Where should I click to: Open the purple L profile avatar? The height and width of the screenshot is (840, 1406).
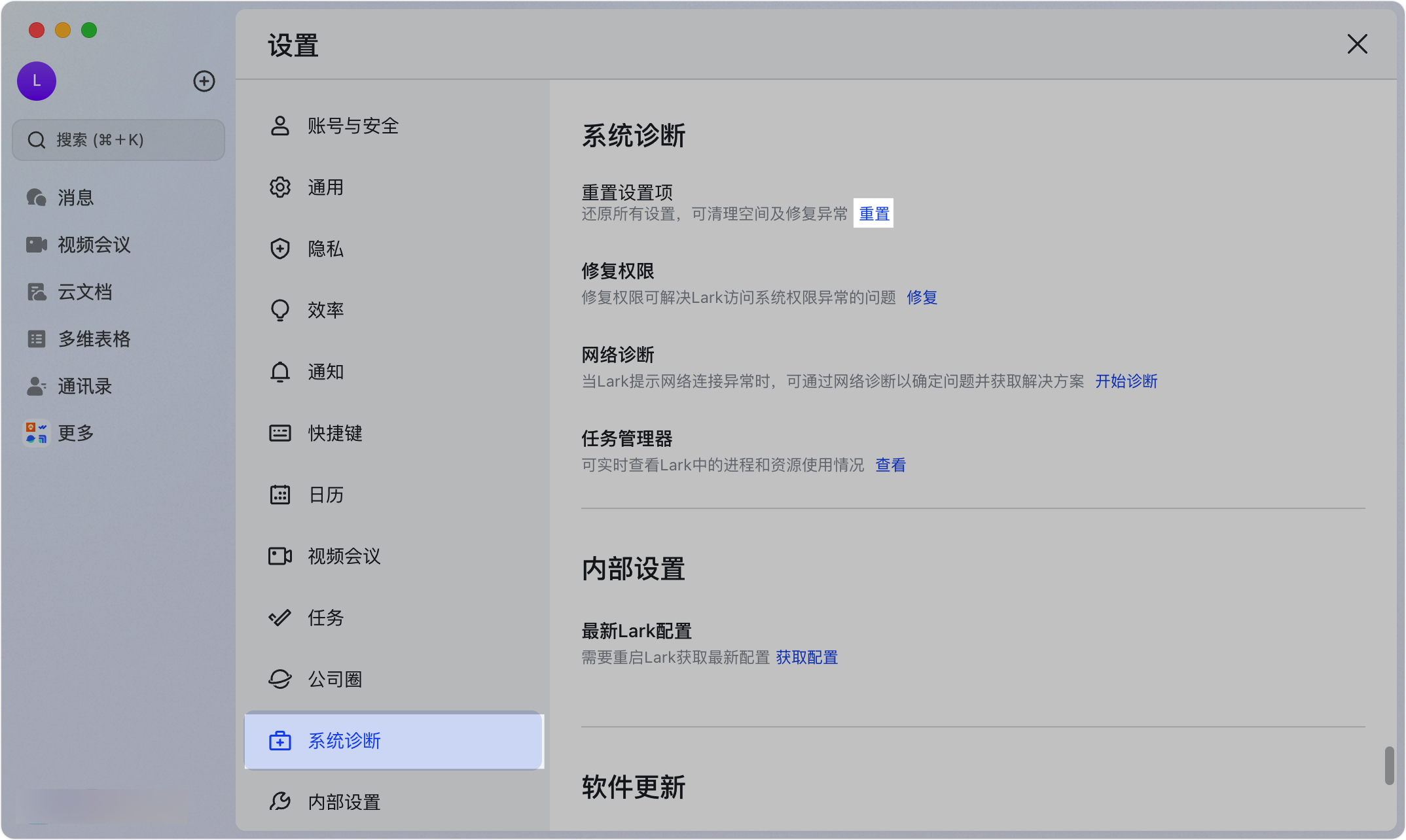(37, 81)
